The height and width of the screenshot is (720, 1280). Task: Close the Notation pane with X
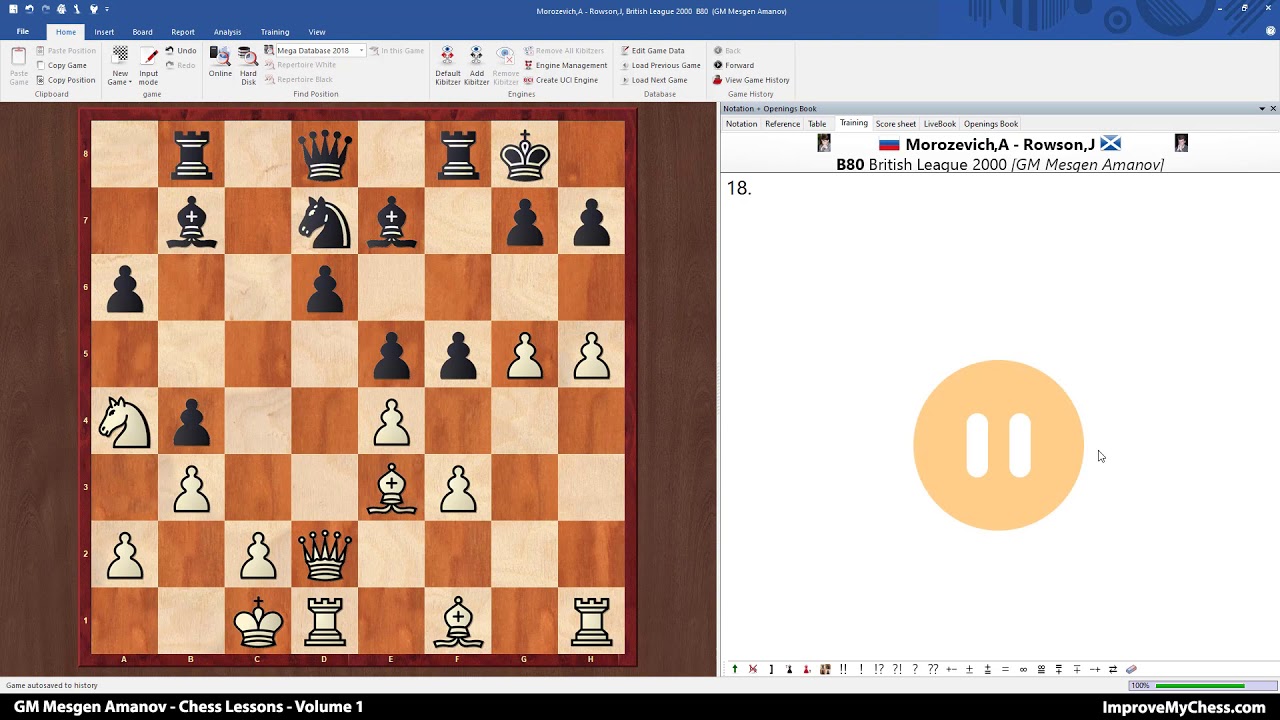[x=1273, y=108]
